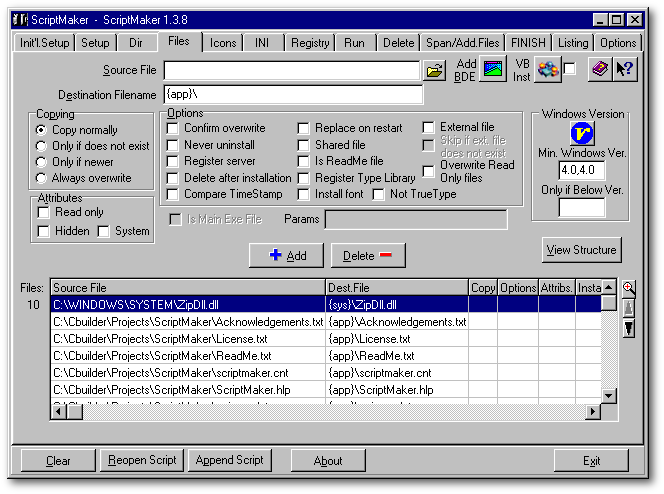Activate the What's This pointer help icon
Screen dimensions: 664x494
[624, 69]
